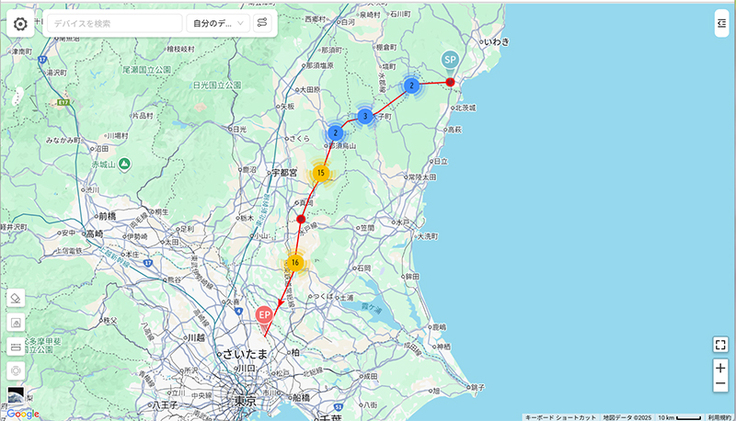The height and width of the screenshot is (421, 736).
Task: Open the キーボード ショートカット link
Action: (x=560, y=416)
